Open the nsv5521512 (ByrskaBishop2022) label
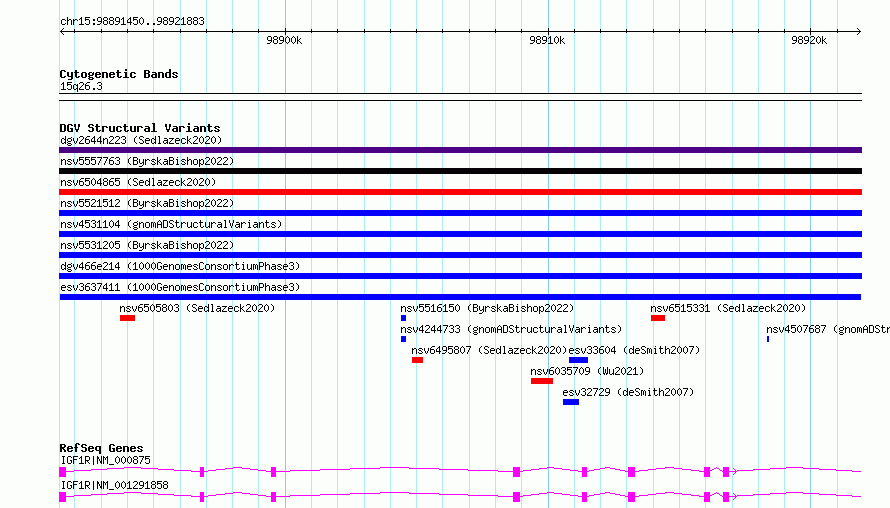This screenshot has height=508, width=890. tap(147, 203)
